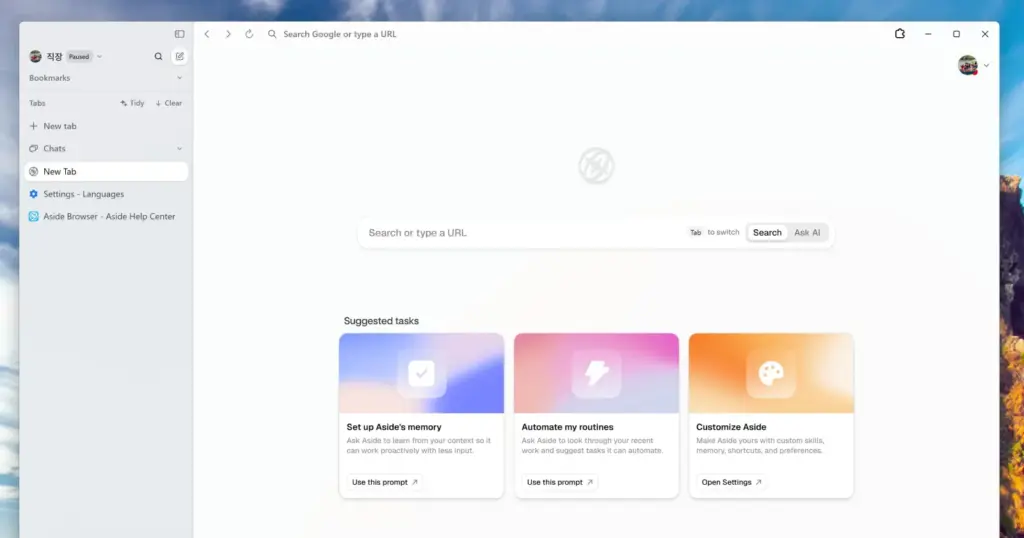Screen dimensions: 1024x538
Task: Toggle the sidebar panel icon
Action: 179,34
